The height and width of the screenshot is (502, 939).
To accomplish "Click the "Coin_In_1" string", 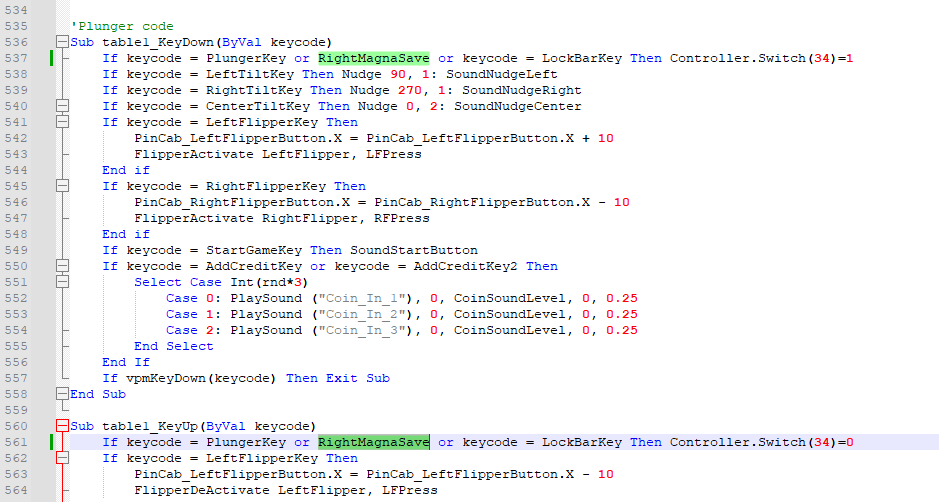I will click(365, 298).
